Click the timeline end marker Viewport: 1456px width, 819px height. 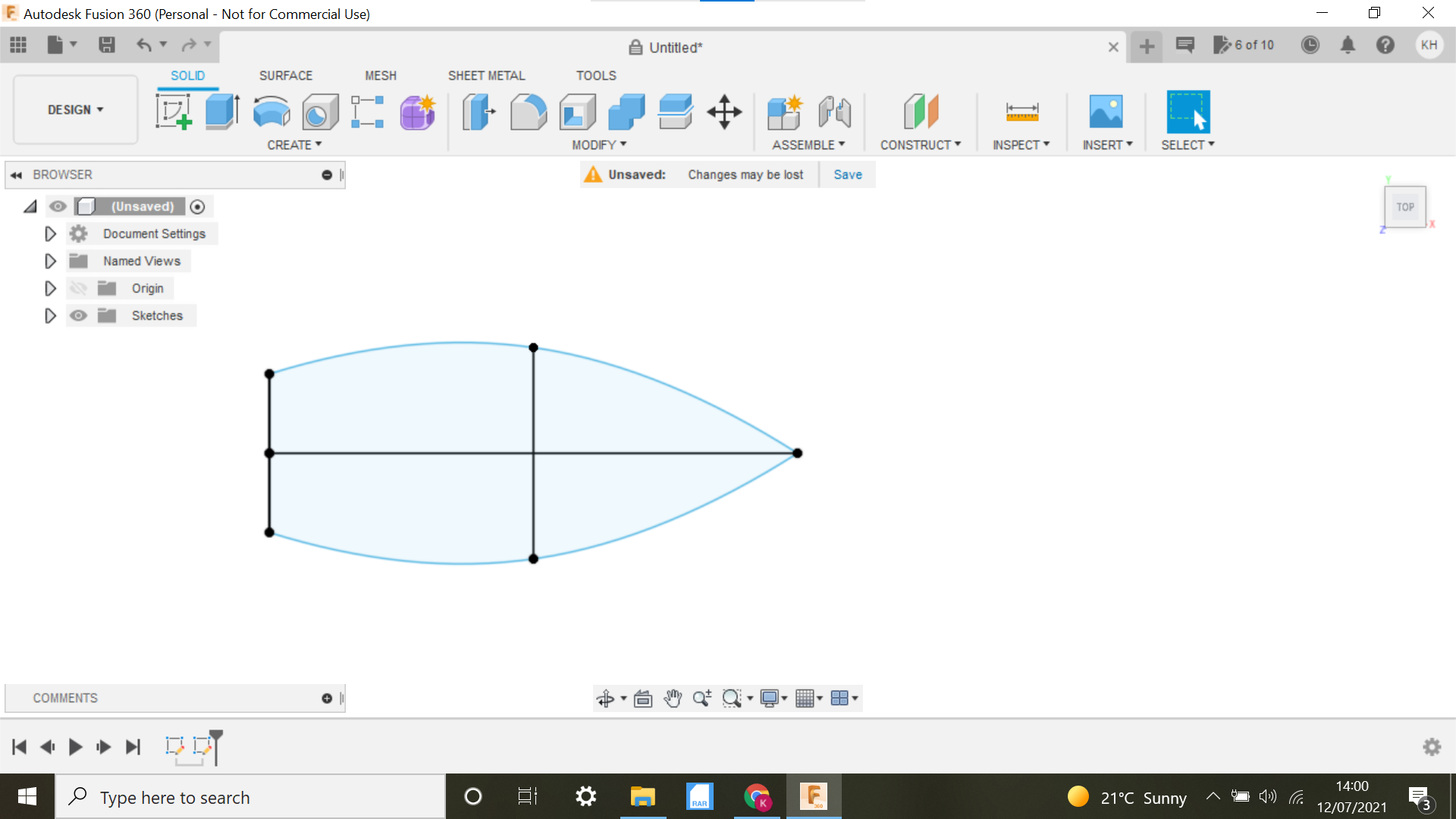coord(215,745)
